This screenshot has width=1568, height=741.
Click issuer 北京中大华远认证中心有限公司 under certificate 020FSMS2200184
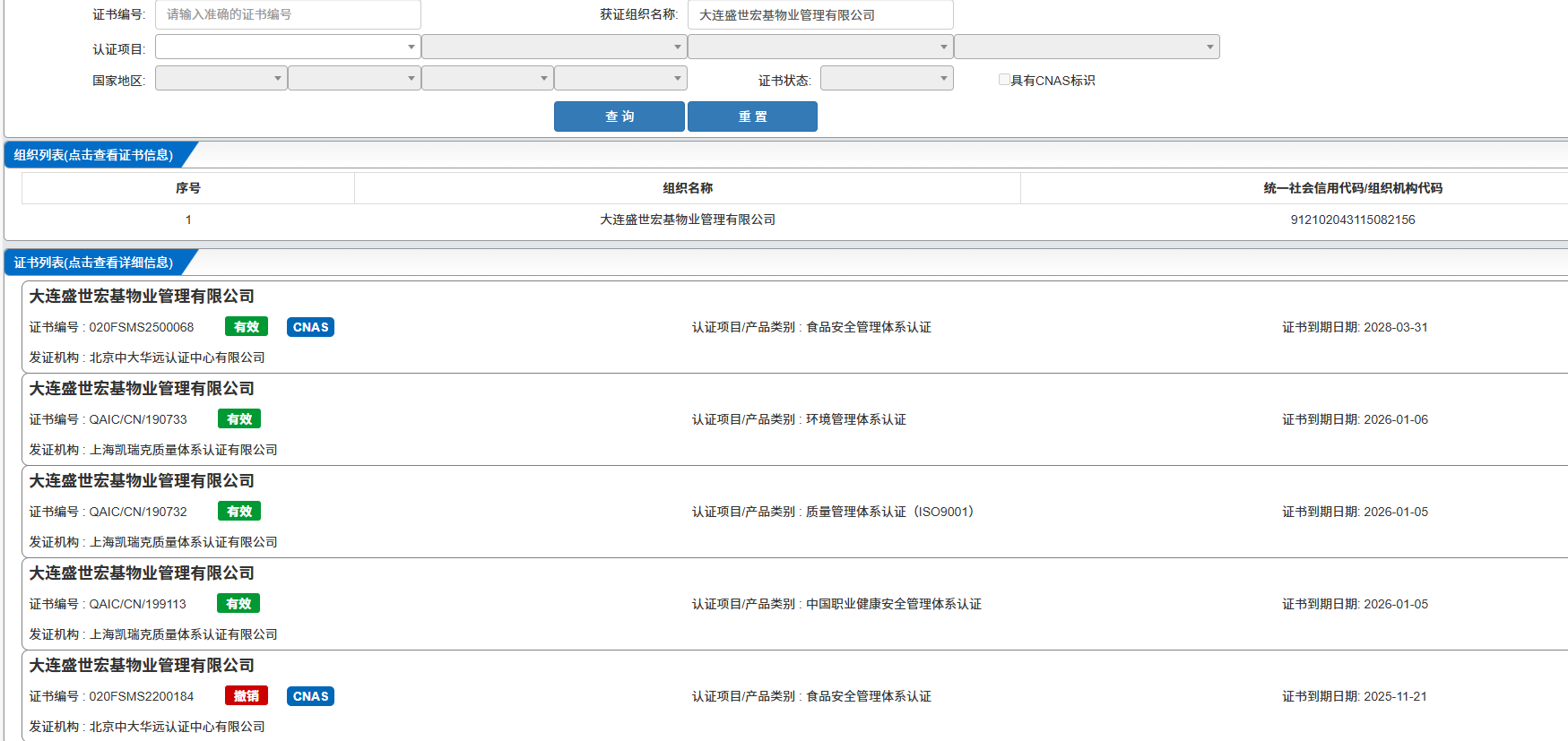click(x=178, y=727)
